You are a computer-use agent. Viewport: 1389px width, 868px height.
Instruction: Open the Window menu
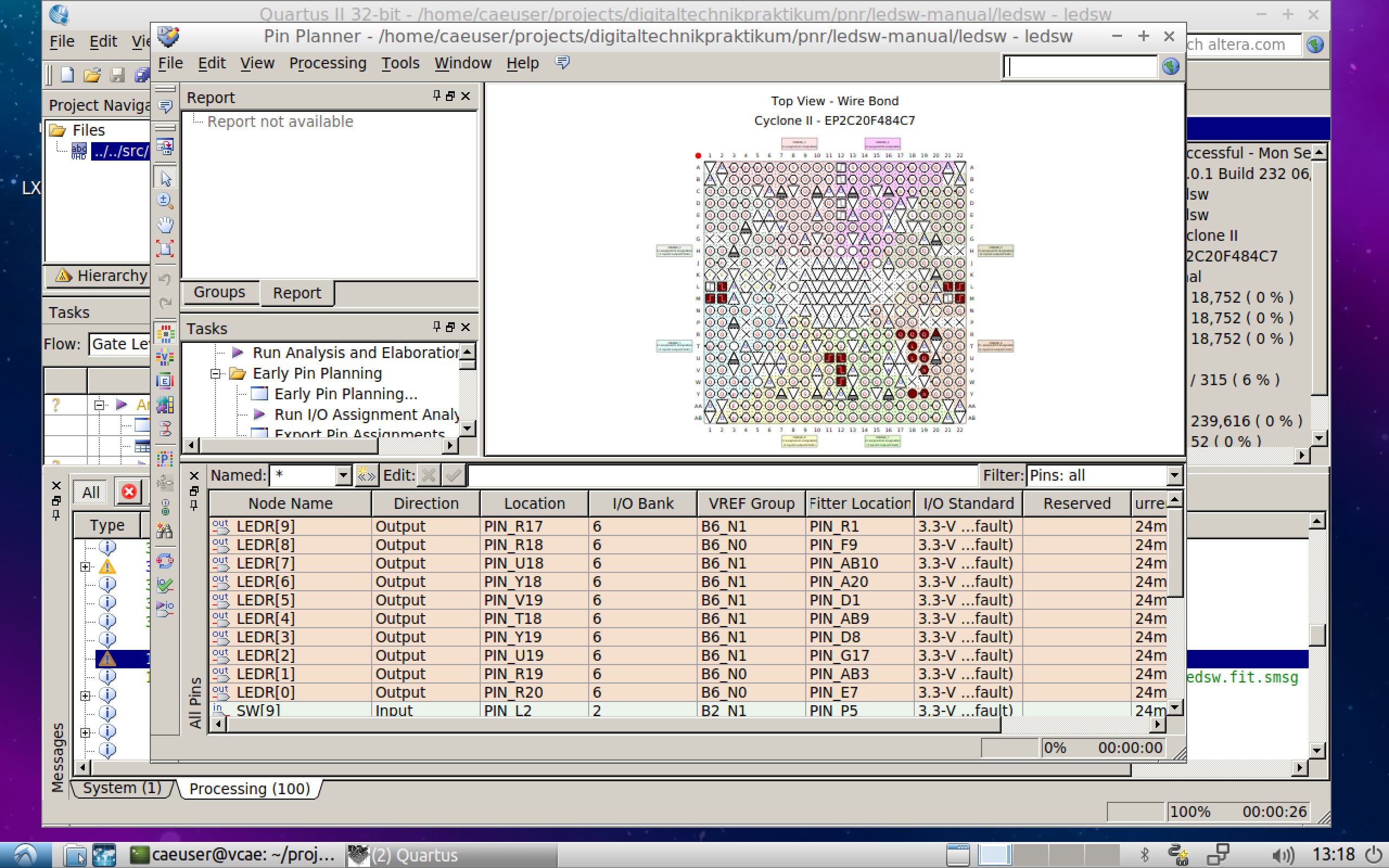tap(463, 62)
